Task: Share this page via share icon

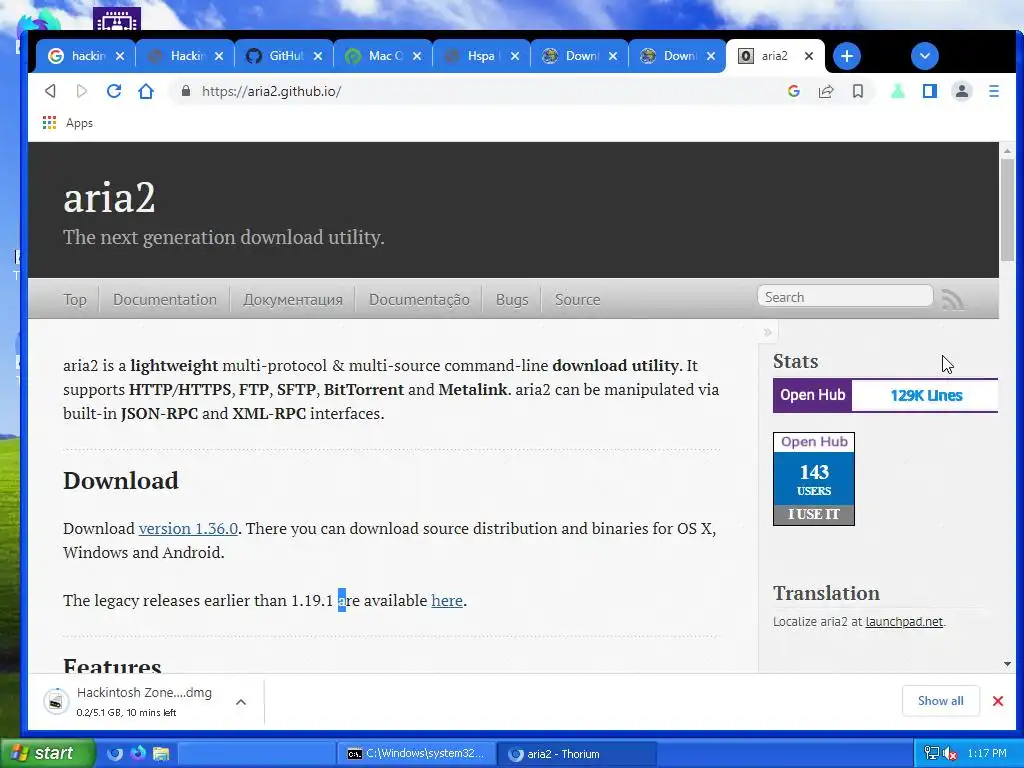Action: (825, 91)
